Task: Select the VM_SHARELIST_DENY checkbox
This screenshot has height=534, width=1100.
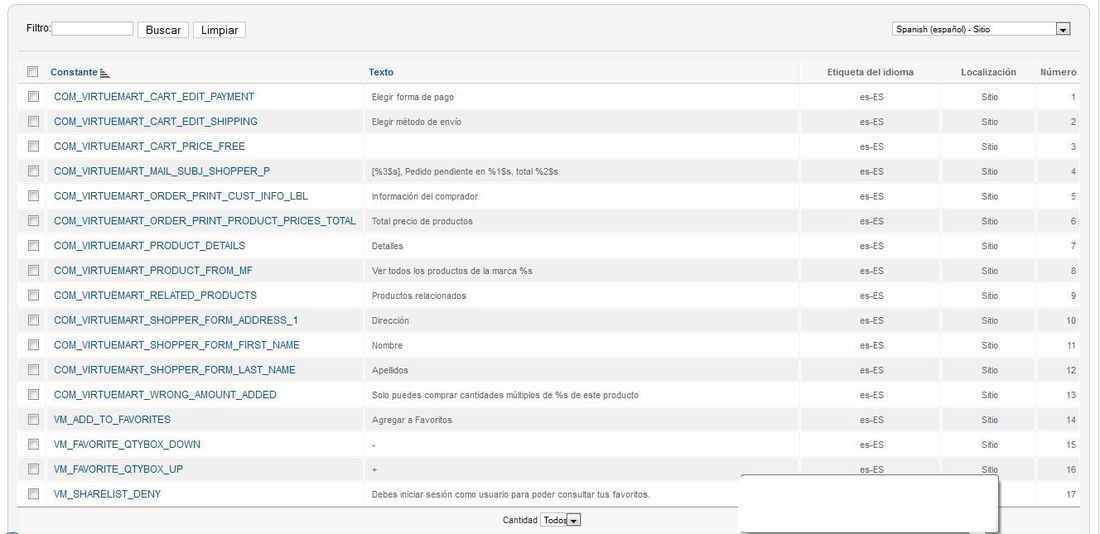Action: pos(33,493)
